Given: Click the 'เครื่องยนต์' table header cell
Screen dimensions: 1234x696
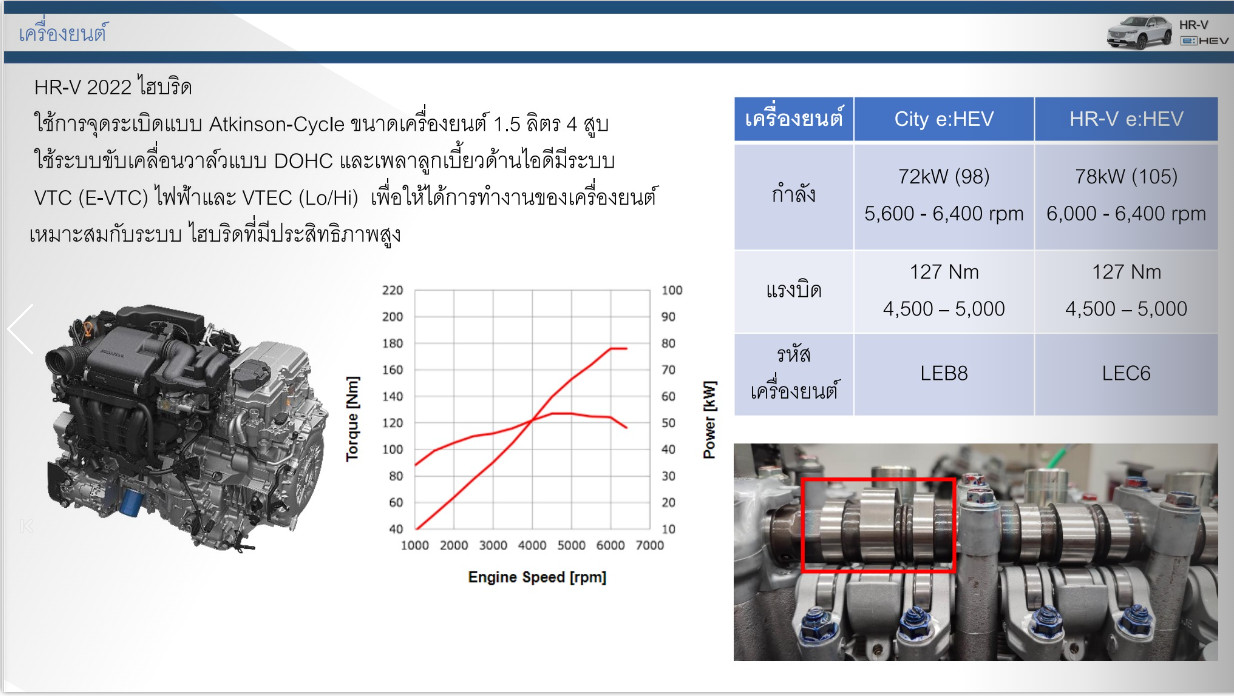Looking at the screenshot, I should (x=794, y=119).
